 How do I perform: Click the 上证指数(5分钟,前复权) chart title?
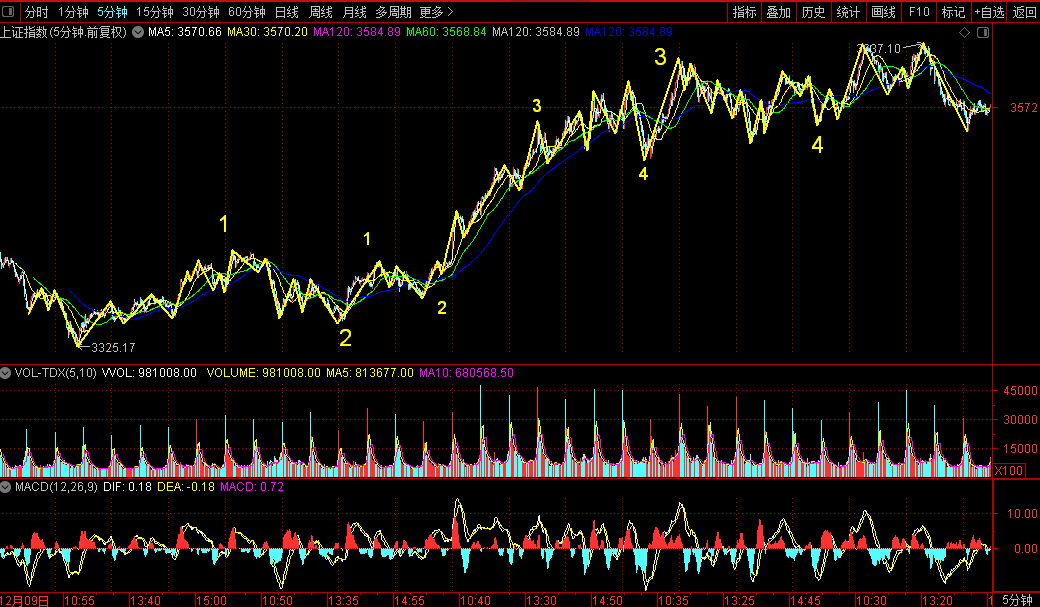[x=64, y=32]
